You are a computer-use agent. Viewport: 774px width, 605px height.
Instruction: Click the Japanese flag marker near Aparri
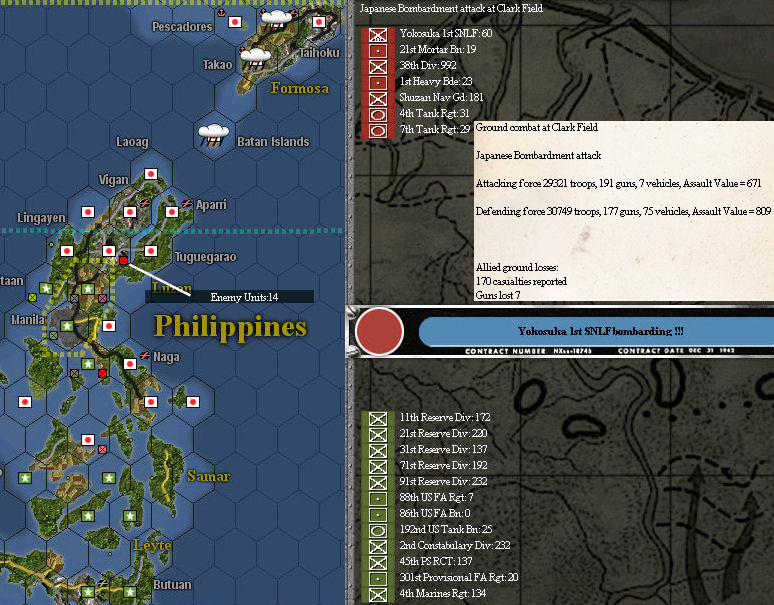172,212
